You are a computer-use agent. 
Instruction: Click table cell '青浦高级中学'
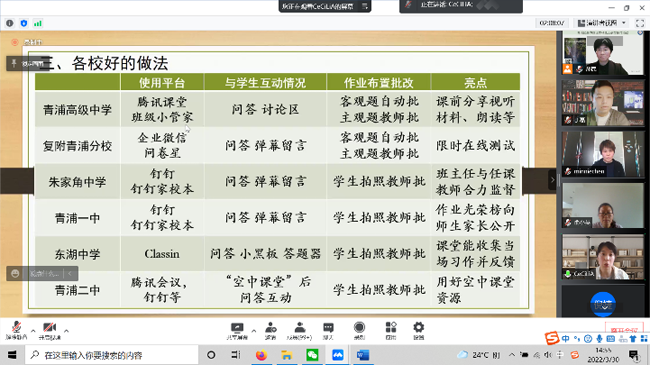pyautogui.click(x=78, y=110)
